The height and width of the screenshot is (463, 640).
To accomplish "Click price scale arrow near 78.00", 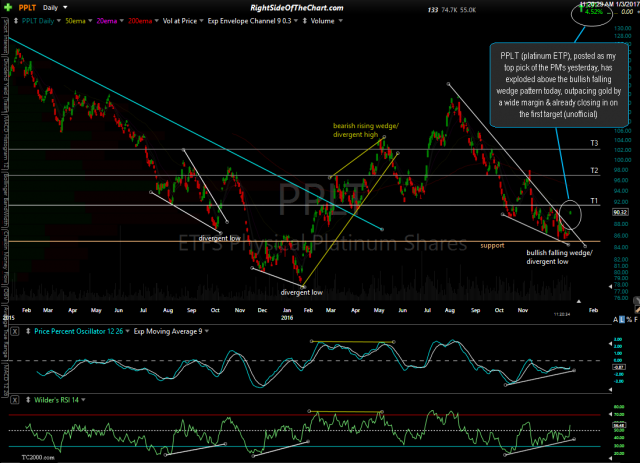I will [611, 287].
